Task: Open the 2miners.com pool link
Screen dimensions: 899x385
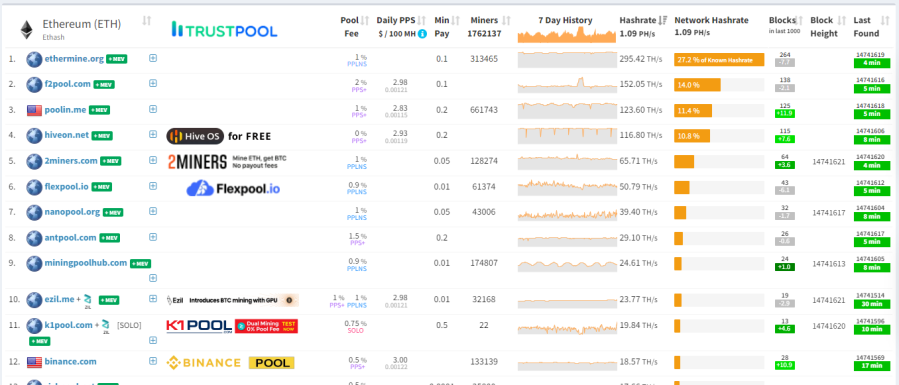Action: [x=71, y=161]
